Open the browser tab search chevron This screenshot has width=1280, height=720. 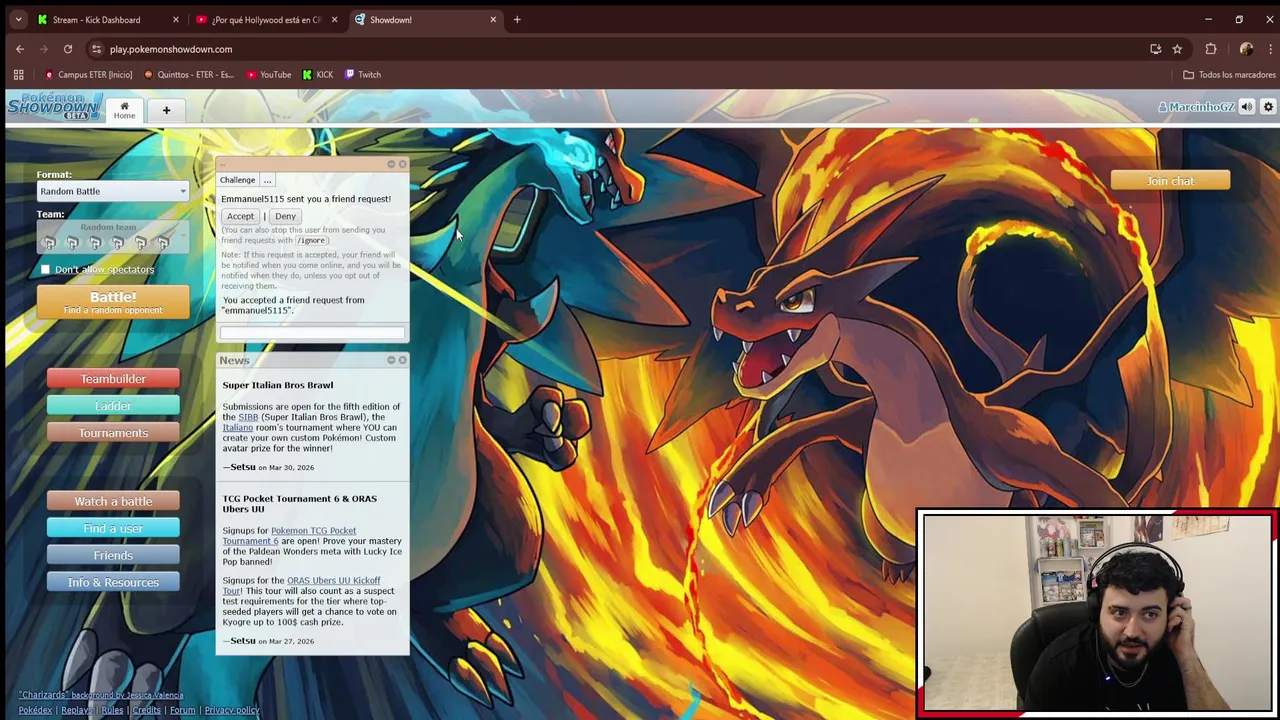(18, 19)
